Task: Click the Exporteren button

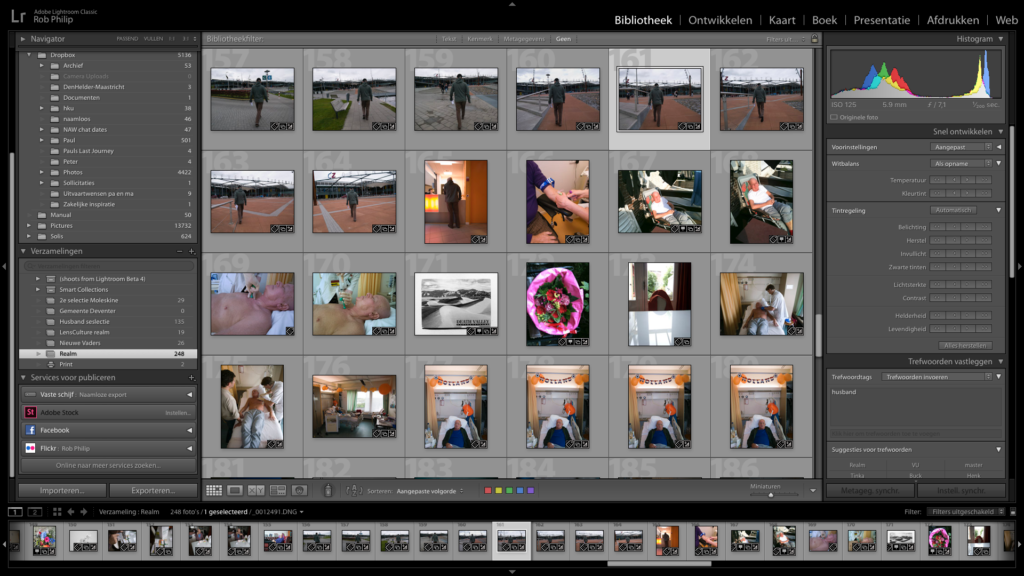Action: (153, 490)
